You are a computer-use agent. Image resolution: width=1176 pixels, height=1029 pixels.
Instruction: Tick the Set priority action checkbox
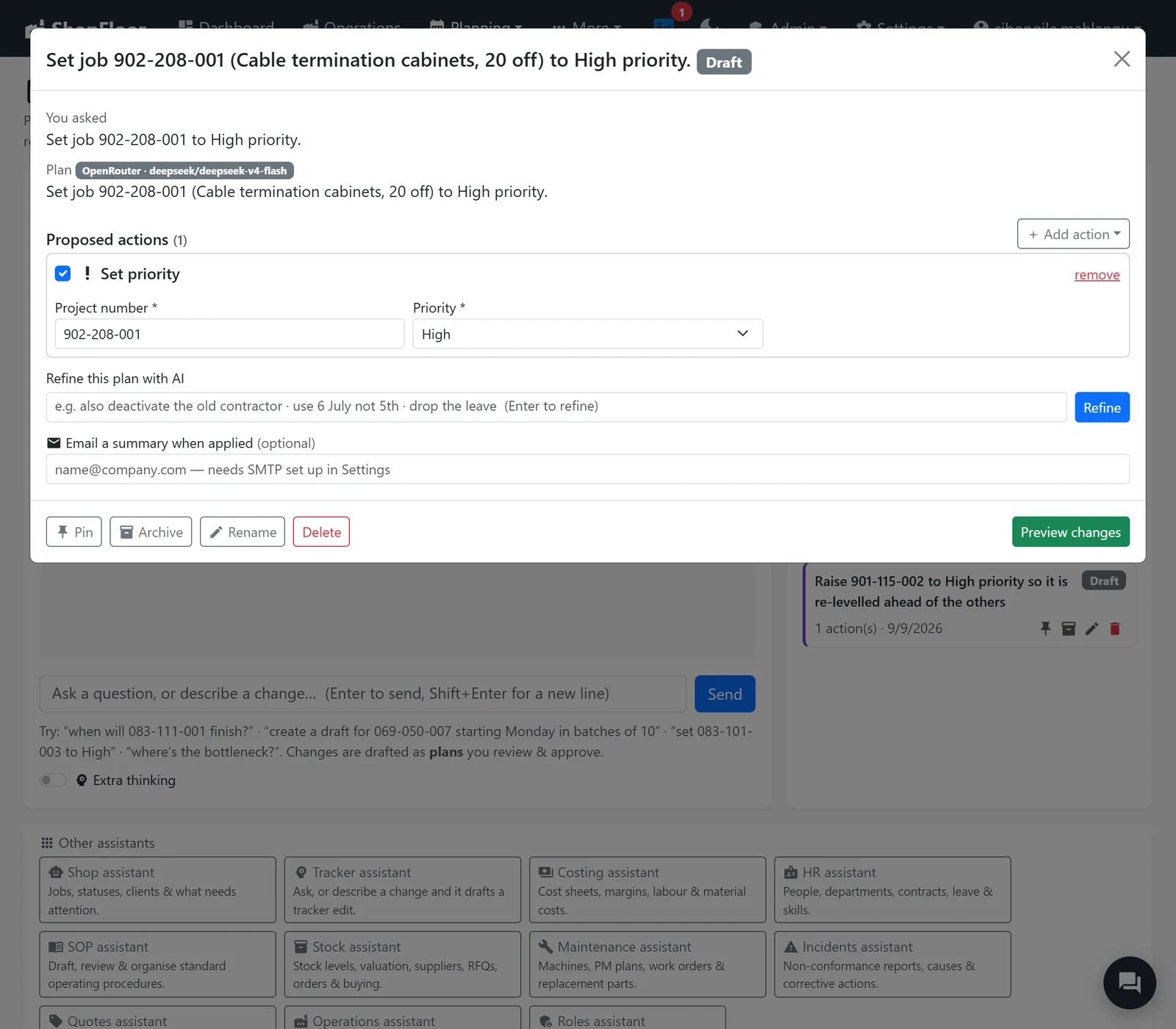pyautogui.click(x=63, y=273)
